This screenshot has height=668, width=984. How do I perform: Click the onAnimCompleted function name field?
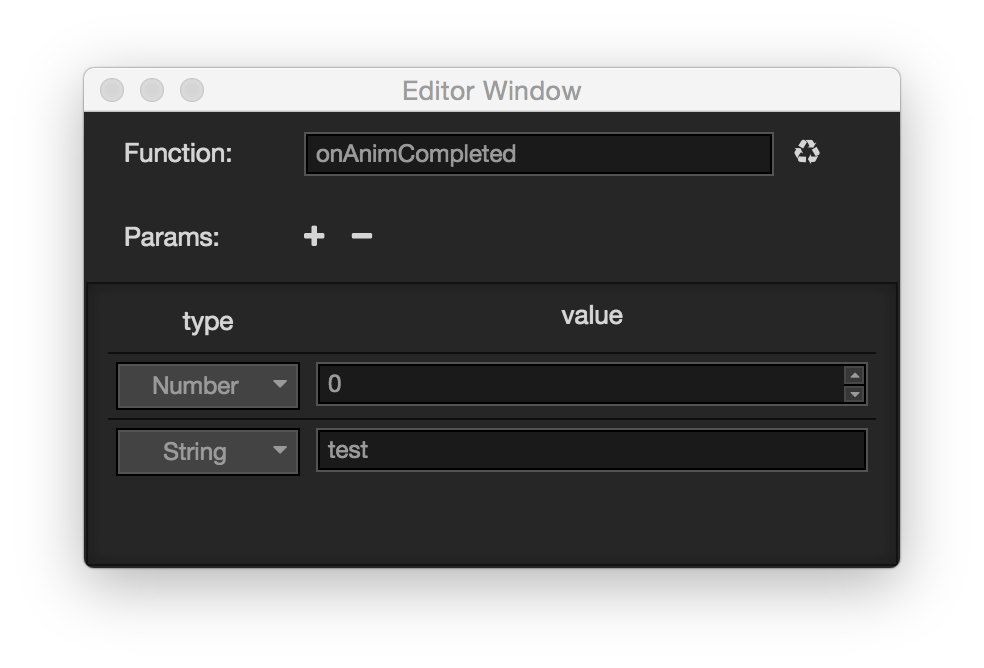tap(538, 154)
